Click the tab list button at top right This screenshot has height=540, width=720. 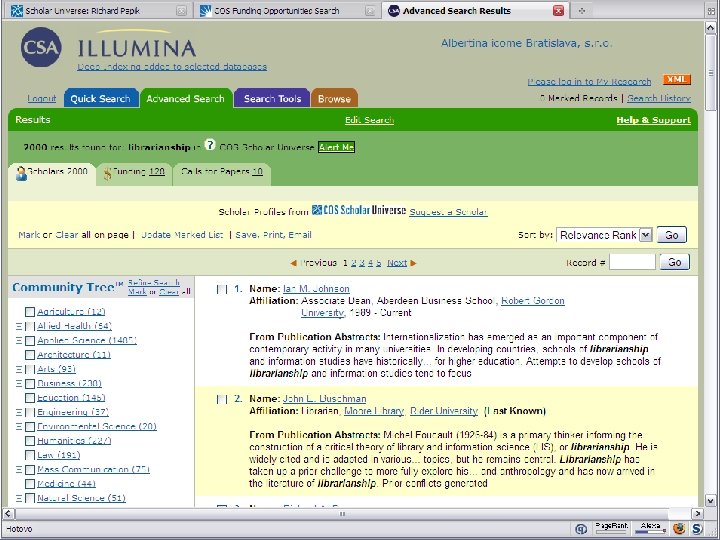tap(712, 11)
